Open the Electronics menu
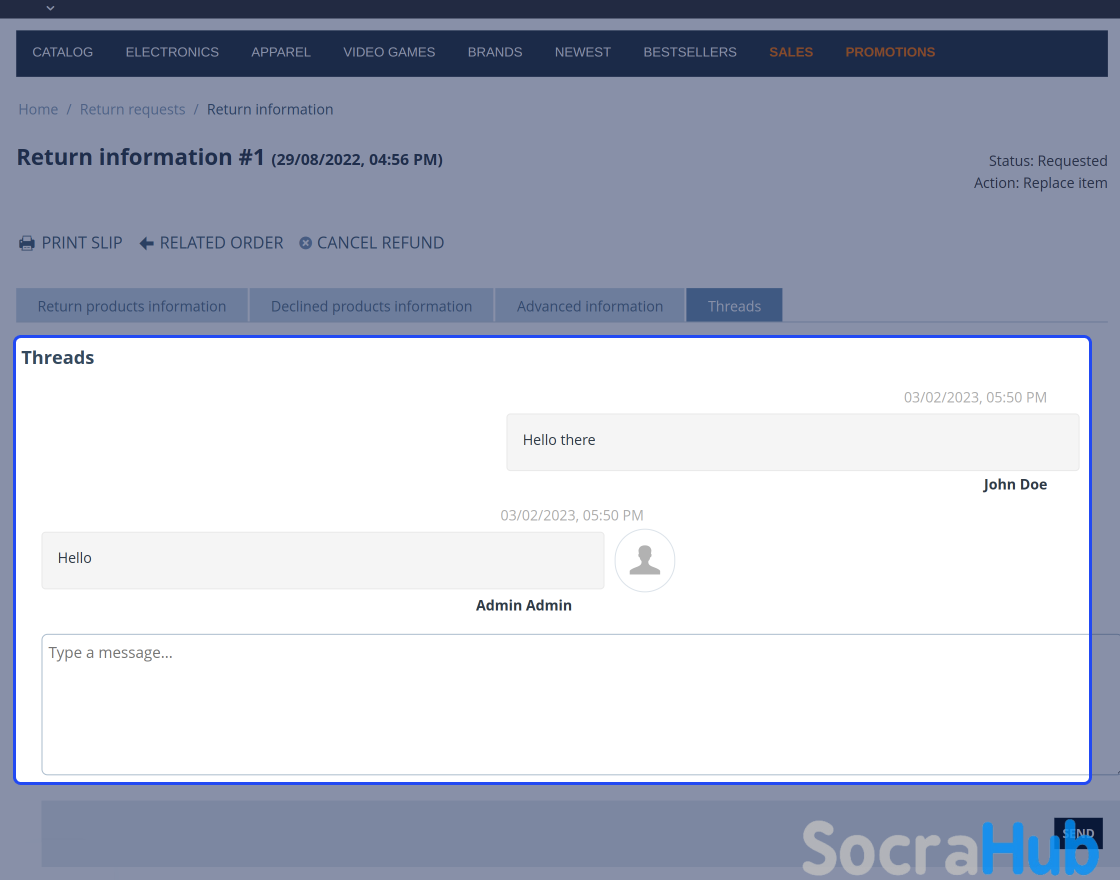Viewport: 1120px width, 880px height. point(172,52)
